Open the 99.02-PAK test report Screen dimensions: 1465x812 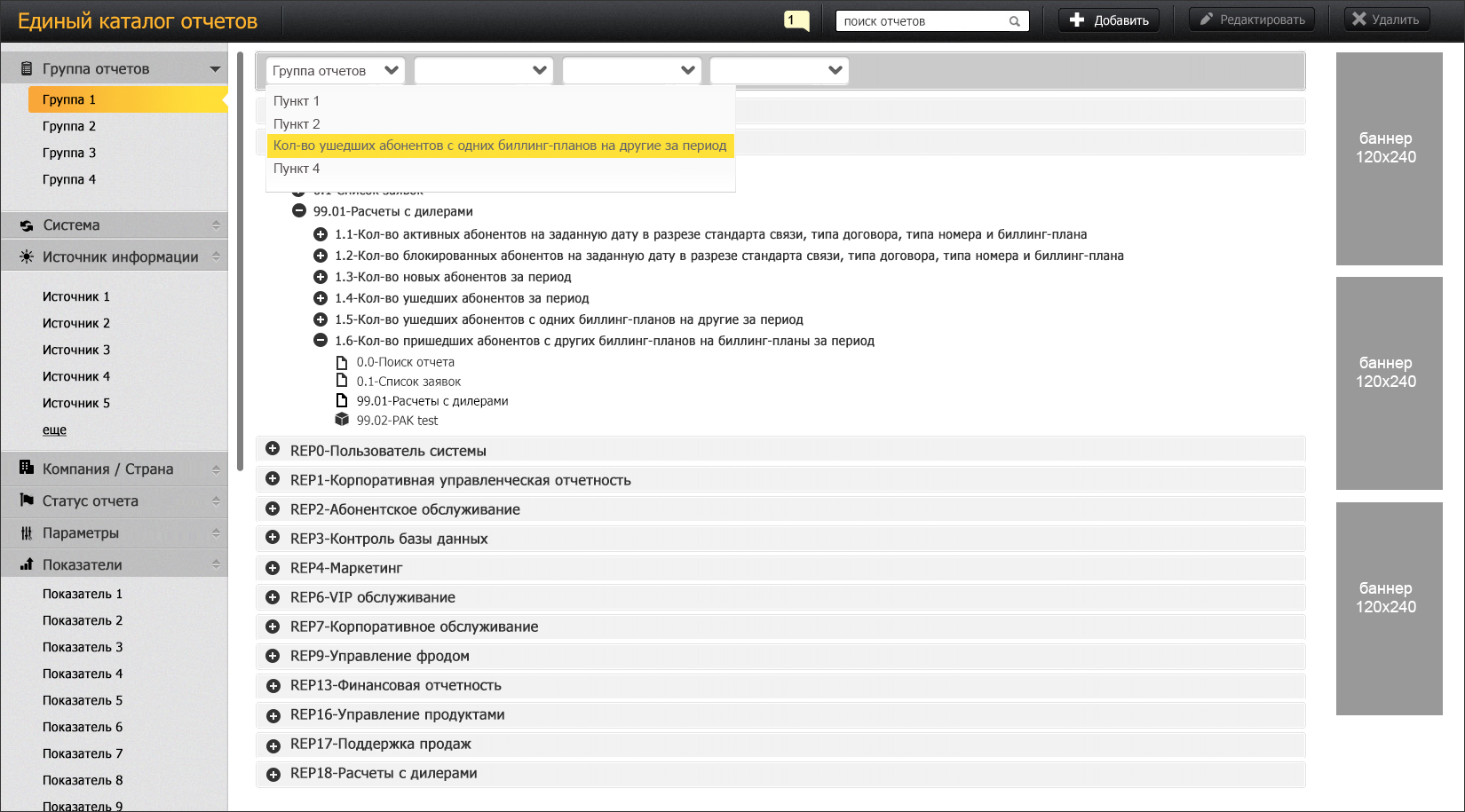click(x=397, y=421)
